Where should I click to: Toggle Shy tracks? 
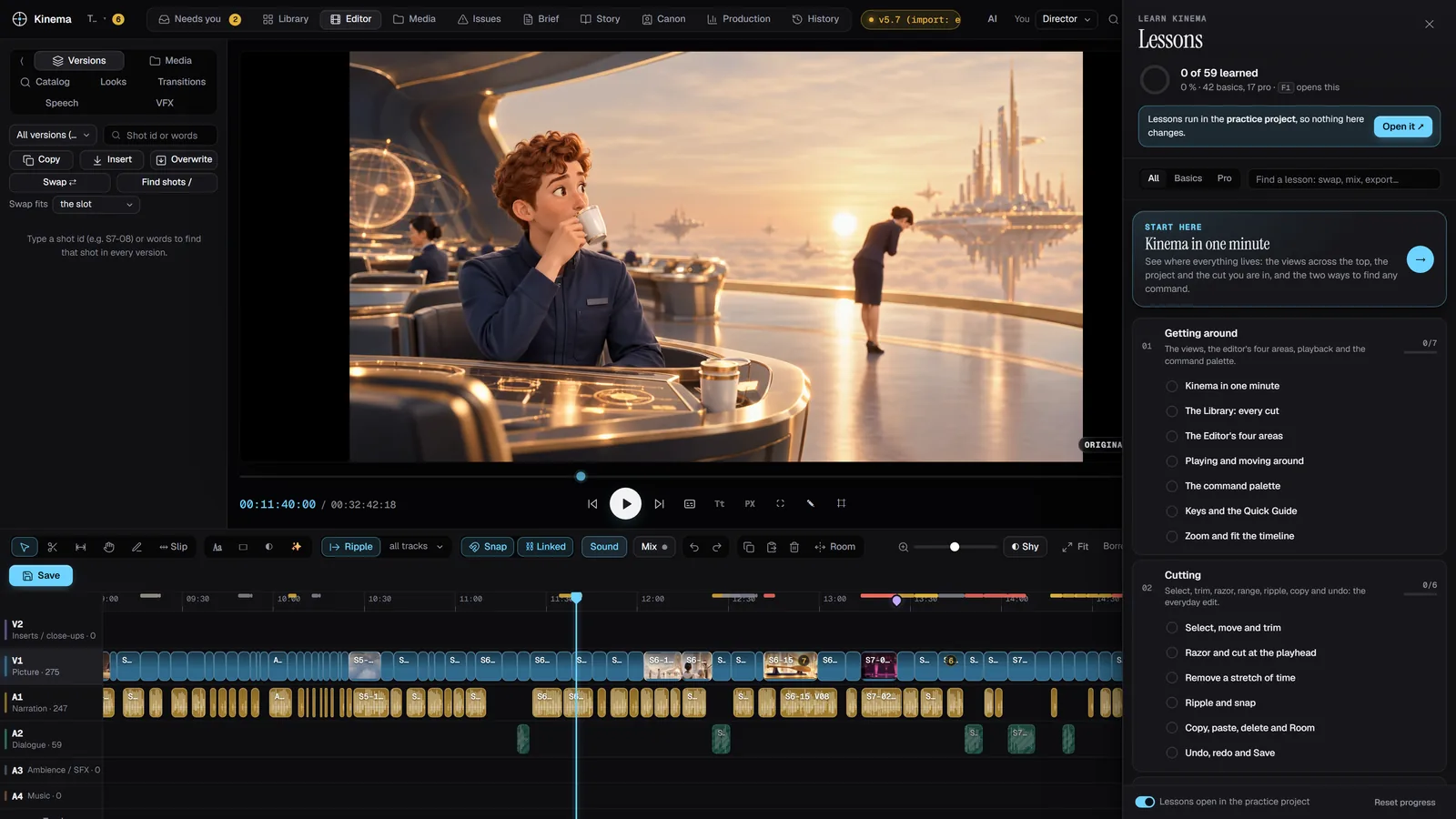pyautogui.click(x=1026, y=547)
